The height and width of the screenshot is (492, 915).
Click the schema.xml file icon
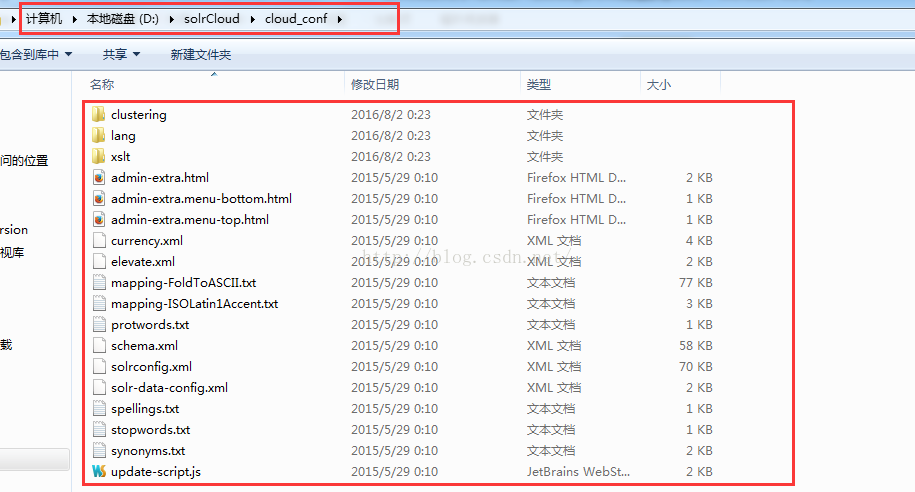[x=99, y=346]
